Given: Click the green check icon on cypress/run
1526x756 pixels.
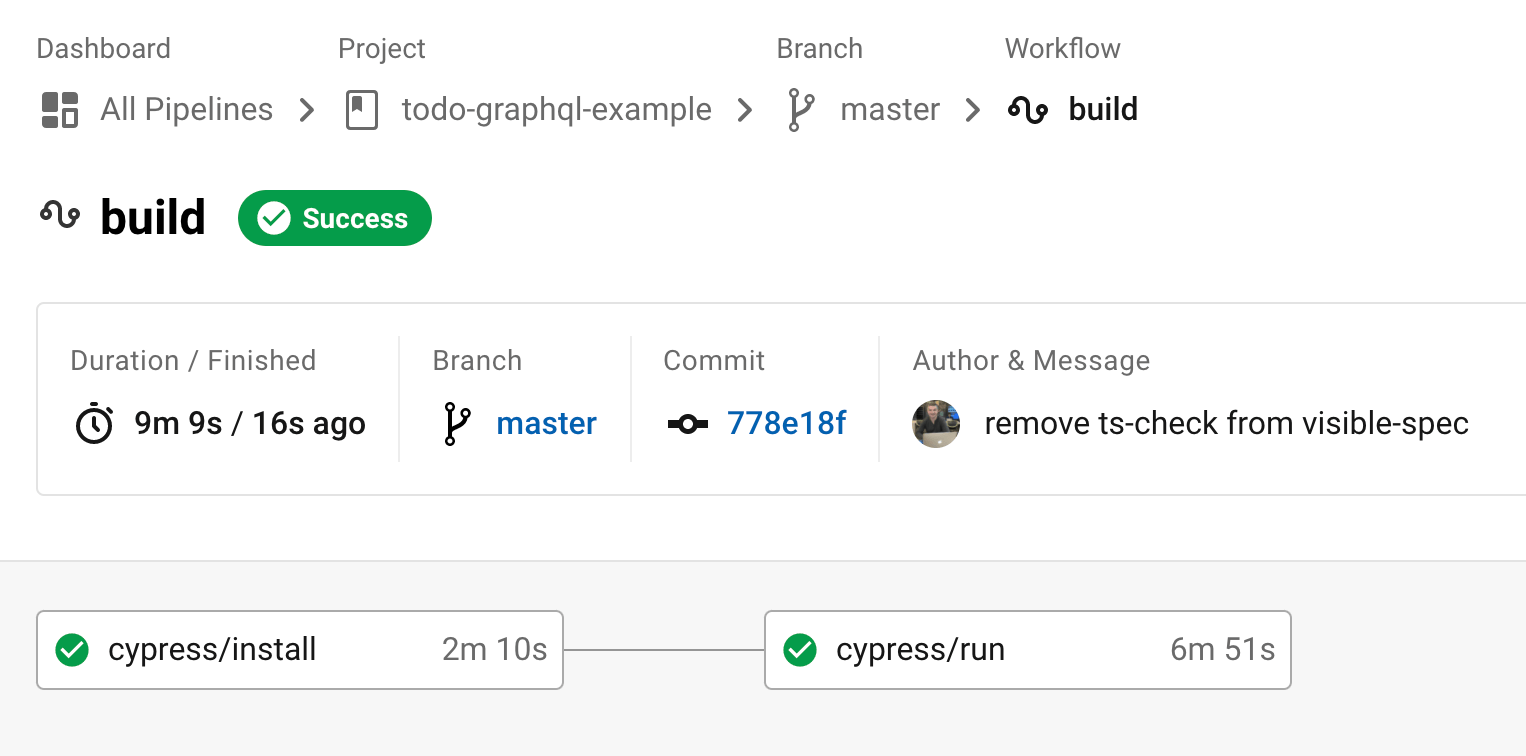Looking at the screenshot, I should 800,650.
